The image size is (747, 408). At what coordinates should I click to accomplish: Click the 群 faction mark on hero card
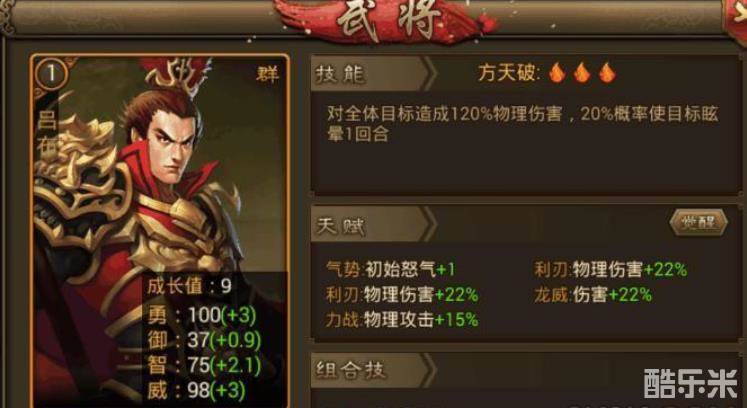267,74
